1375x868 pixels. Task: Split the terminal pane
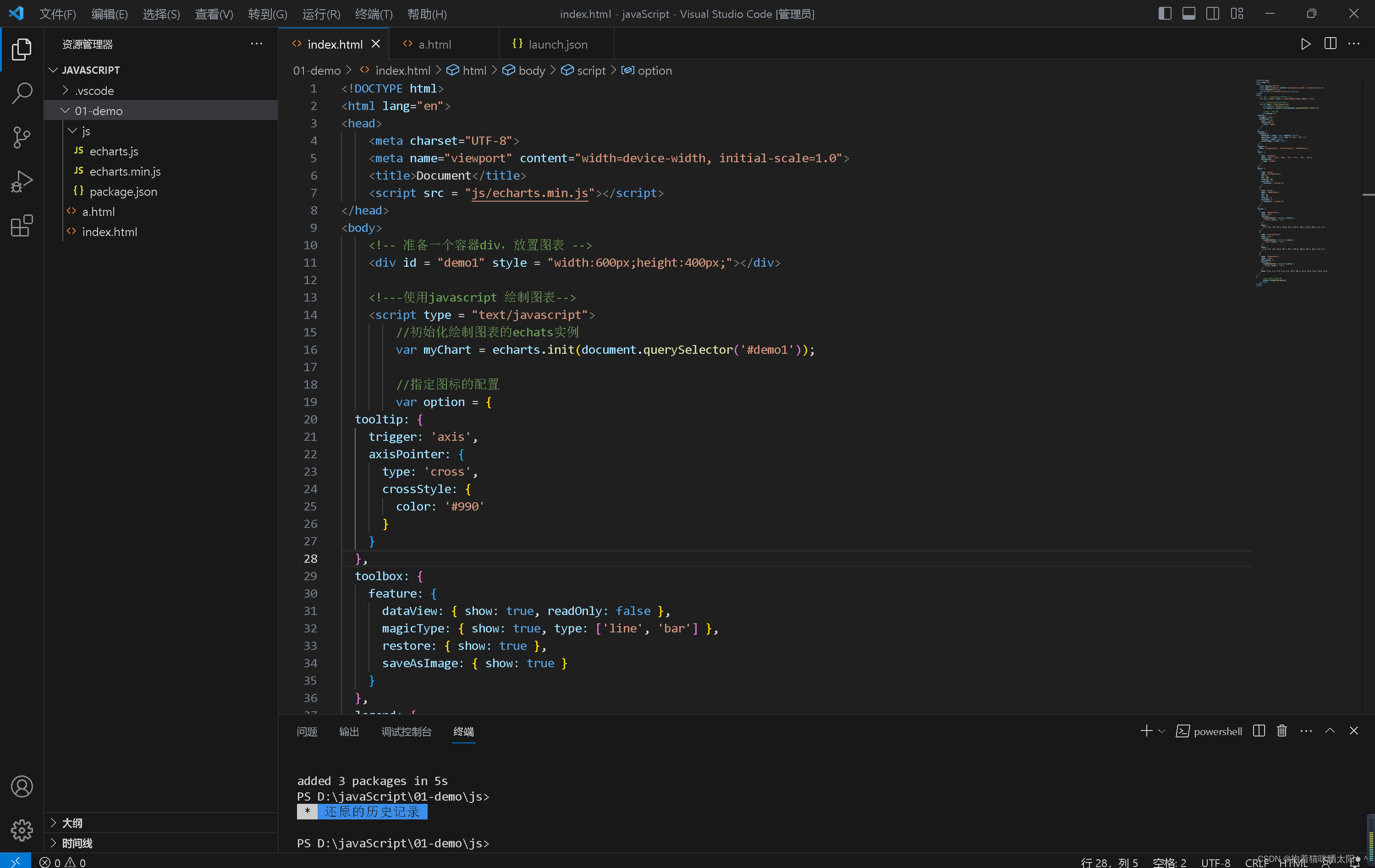pyautogui.click(x=1258, y=731)
